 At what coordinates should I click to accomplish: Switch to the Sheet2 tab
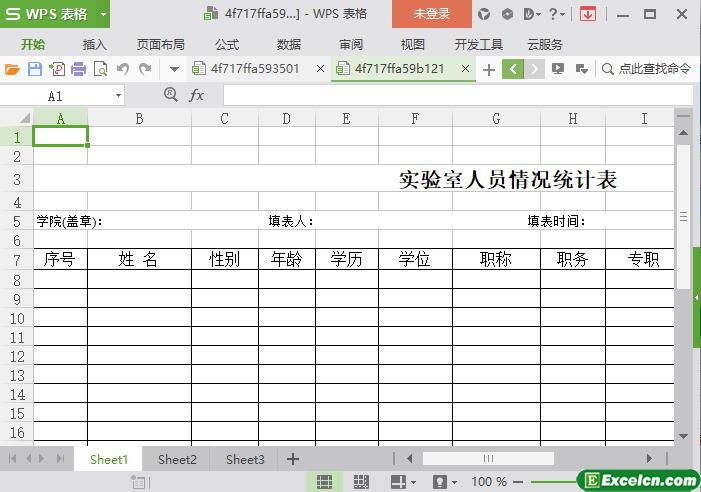tap(177, 459)
